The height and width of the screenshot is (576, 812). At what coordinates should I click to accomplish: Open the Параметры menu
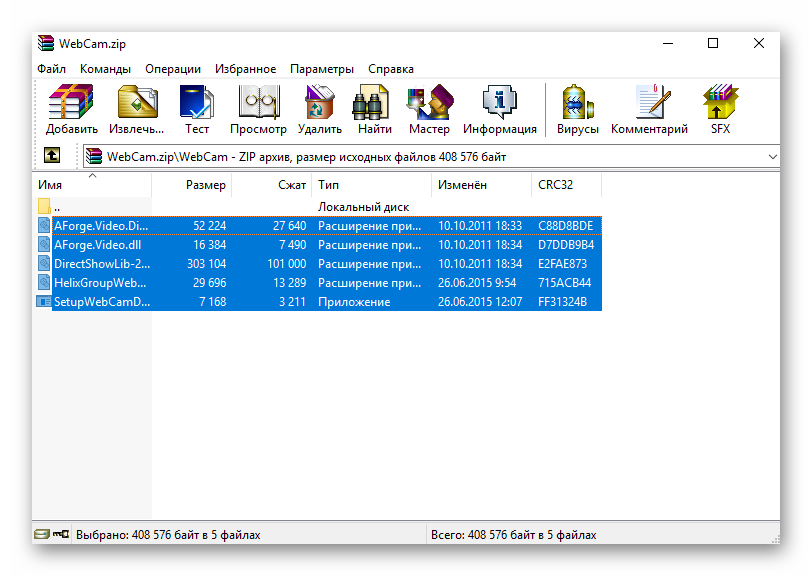coord(321,69)
